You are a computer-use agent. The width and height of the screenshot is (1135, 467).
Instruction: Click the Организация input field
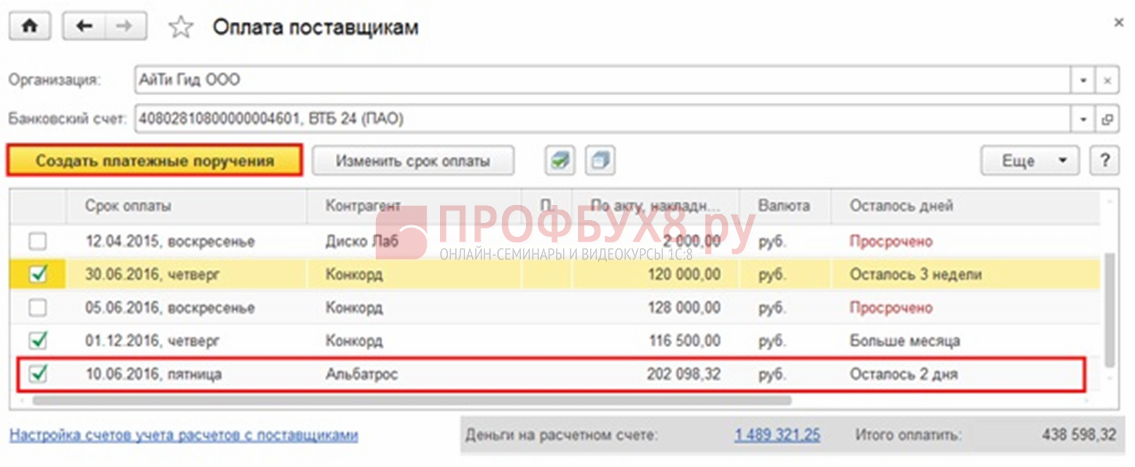(x=603, y=80)
